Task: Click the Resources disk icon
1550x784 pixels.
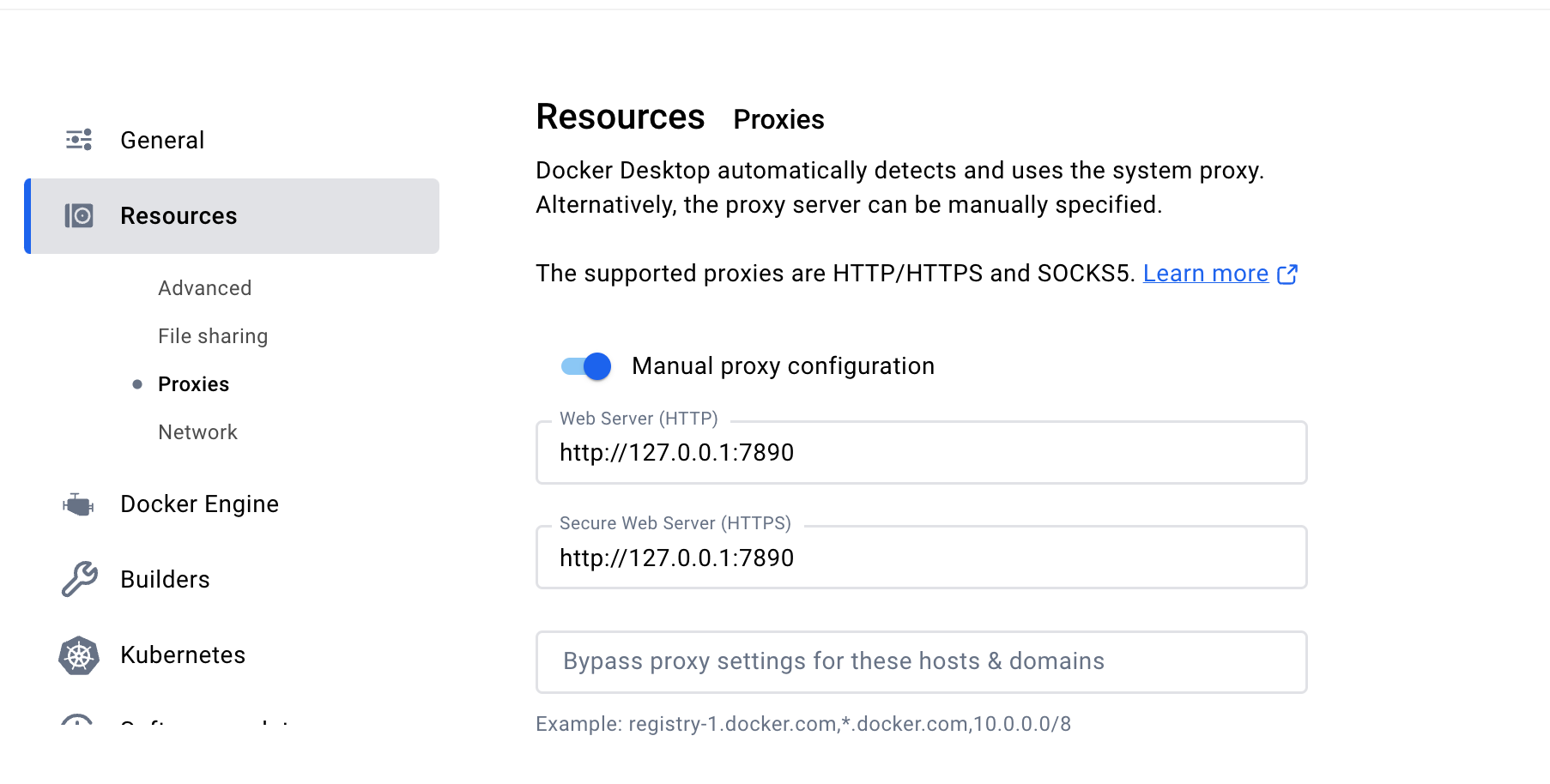Action: point(79,216)
